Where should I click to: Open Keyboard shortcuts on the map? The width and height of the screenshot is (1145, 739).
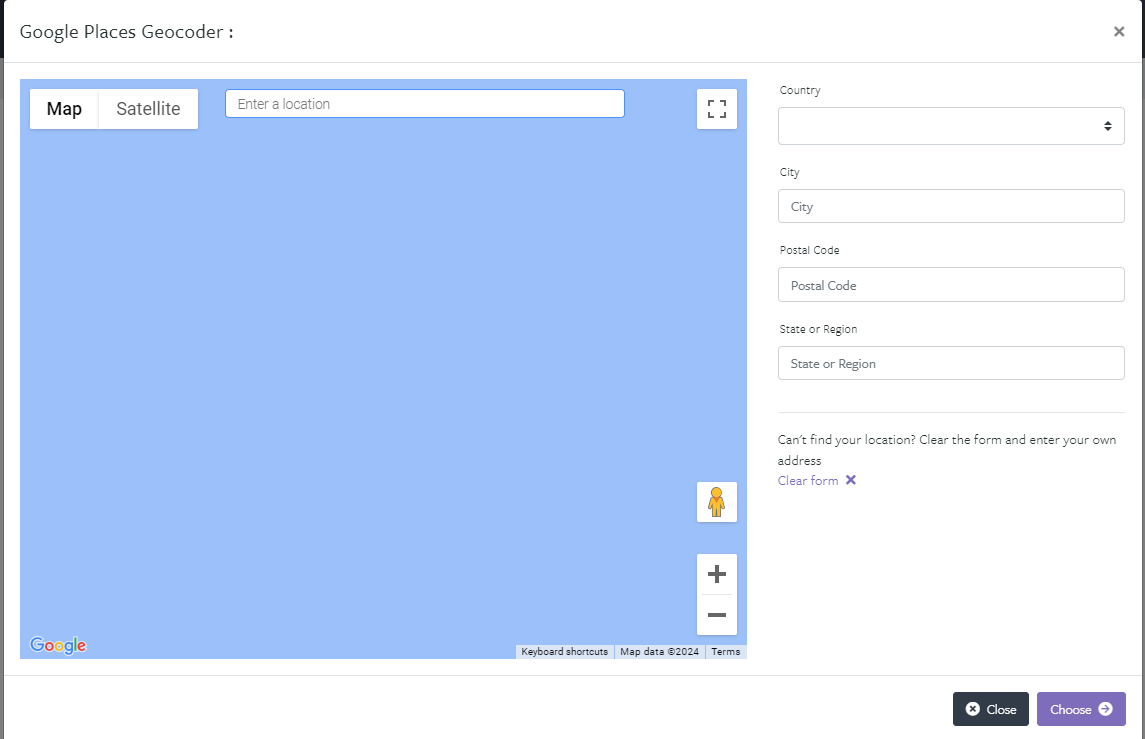coord(564,651)
